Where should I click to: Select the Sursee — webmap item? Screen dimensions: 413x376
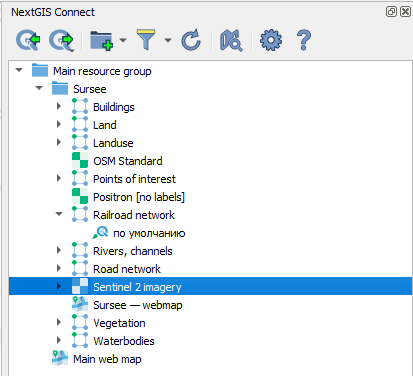138,305
